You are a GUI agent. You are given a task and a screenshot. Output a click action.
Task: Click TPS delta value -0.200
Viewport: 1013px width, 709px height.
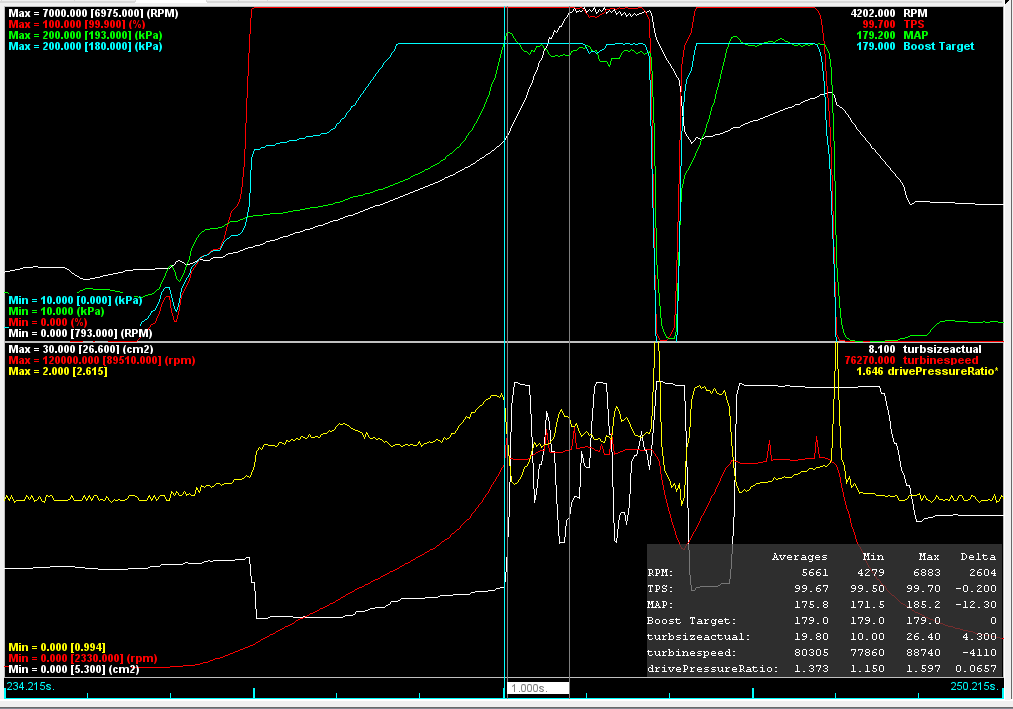(976, 589)
